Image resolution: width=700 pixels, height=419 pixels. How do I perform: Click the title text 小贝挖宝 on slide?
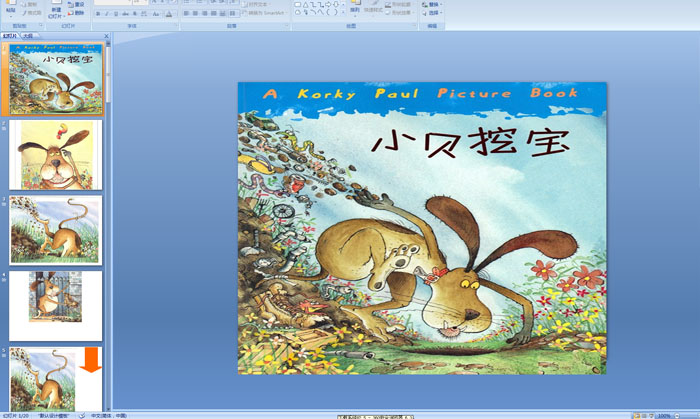coord(471,142)
